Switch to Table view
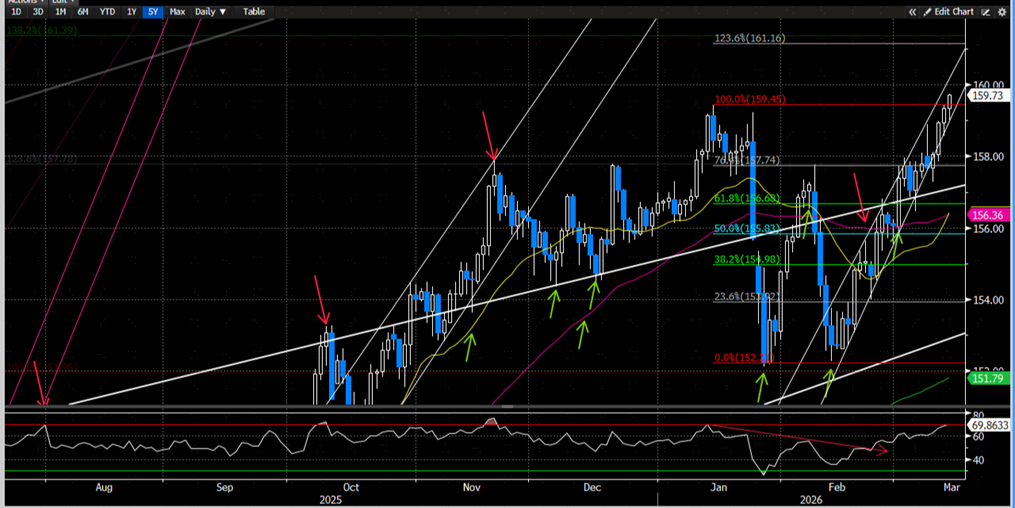The width and height of the screenshot is (1015, 508). tap(254, 11)
